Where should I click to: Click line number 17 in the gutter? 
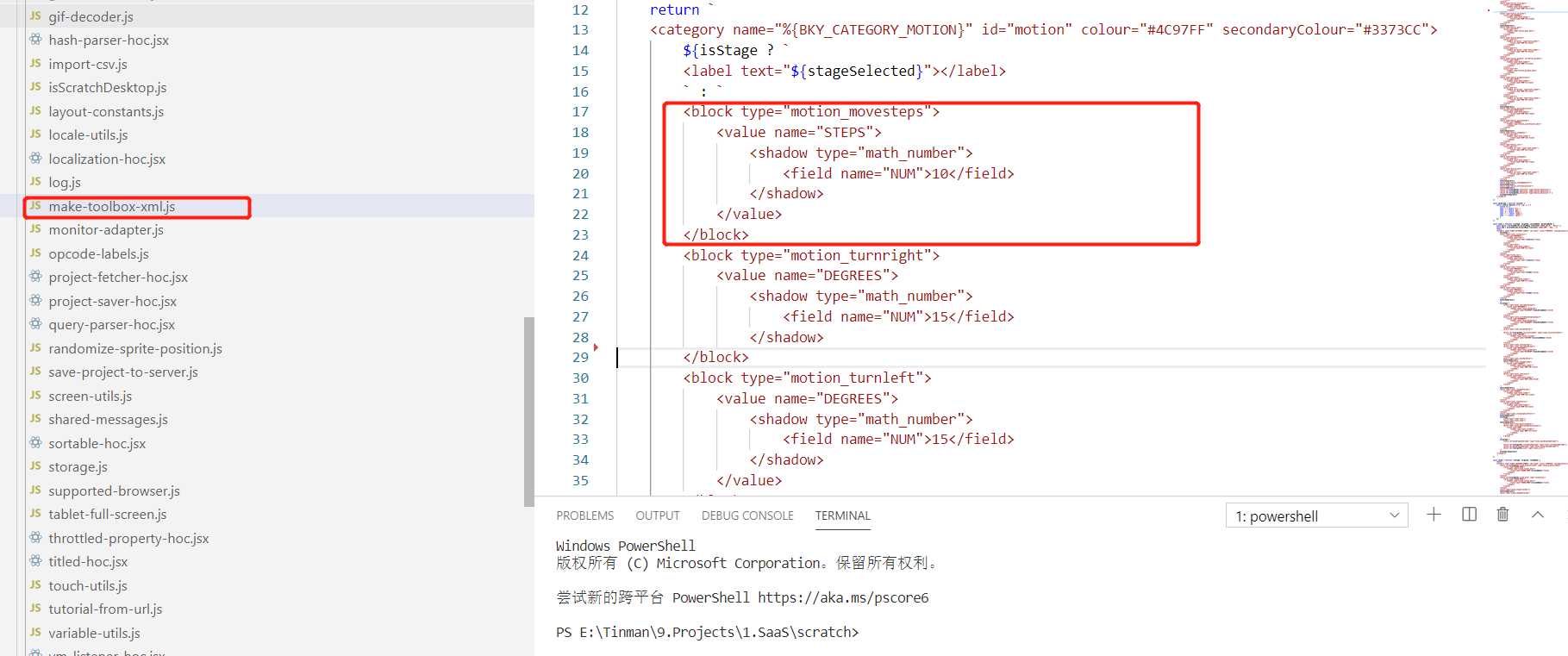[x=580, y=111]
